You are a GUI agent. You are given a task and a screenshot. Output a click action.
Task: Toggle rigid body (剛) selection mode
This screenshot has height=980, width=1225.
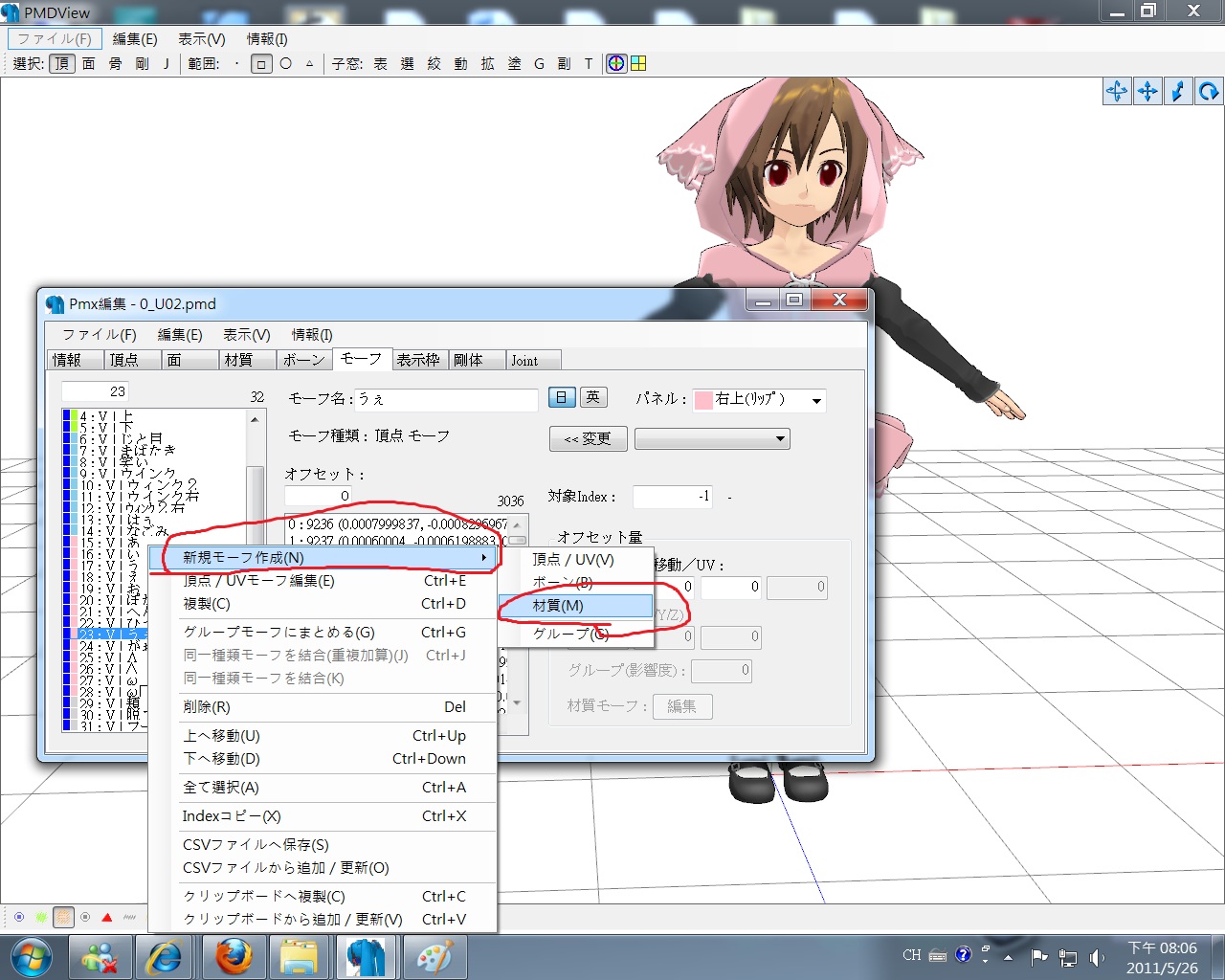[x=143, y=63]
